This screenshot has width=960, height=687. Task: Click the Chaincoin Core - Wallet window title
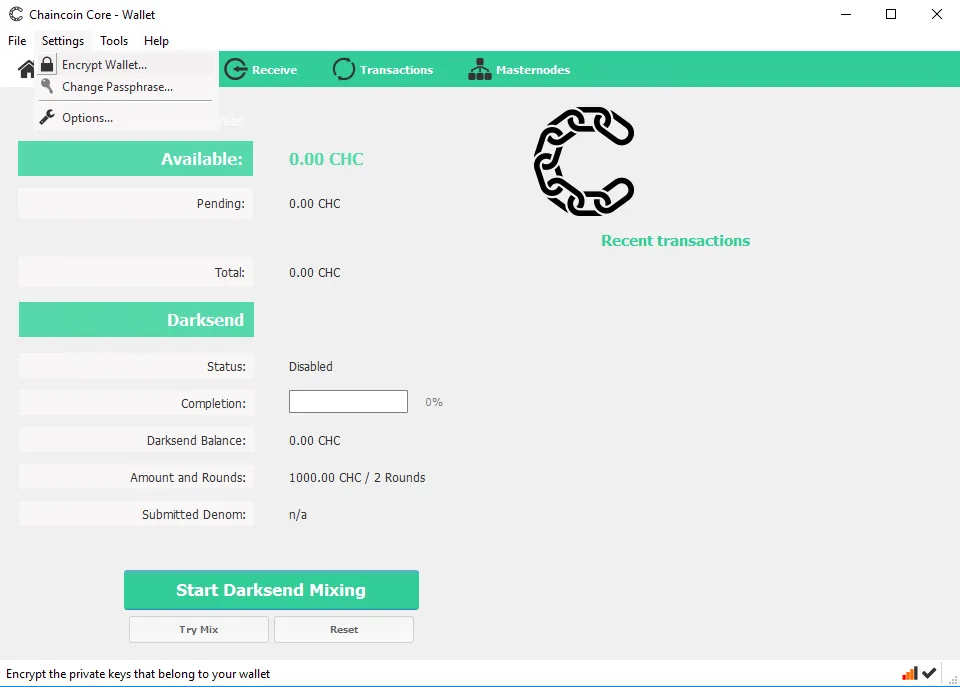pyautogui.click(x=92, y=14)
